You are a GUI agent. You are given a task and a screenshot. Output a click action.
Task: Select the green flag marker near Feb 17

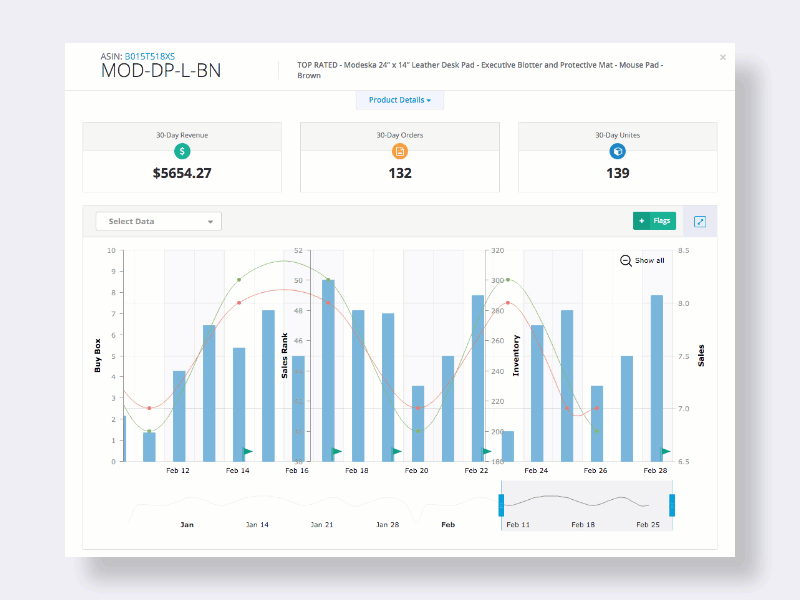(336, 451)
